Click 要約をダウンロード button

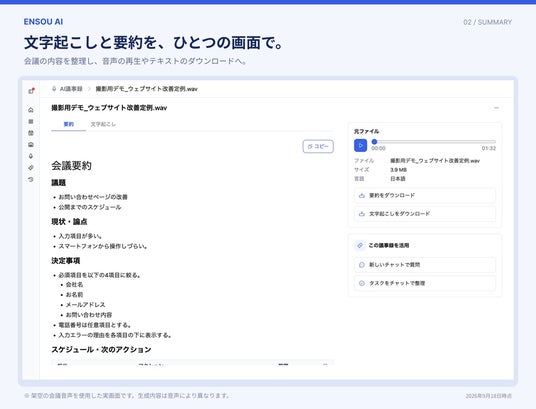click(425, 196)
